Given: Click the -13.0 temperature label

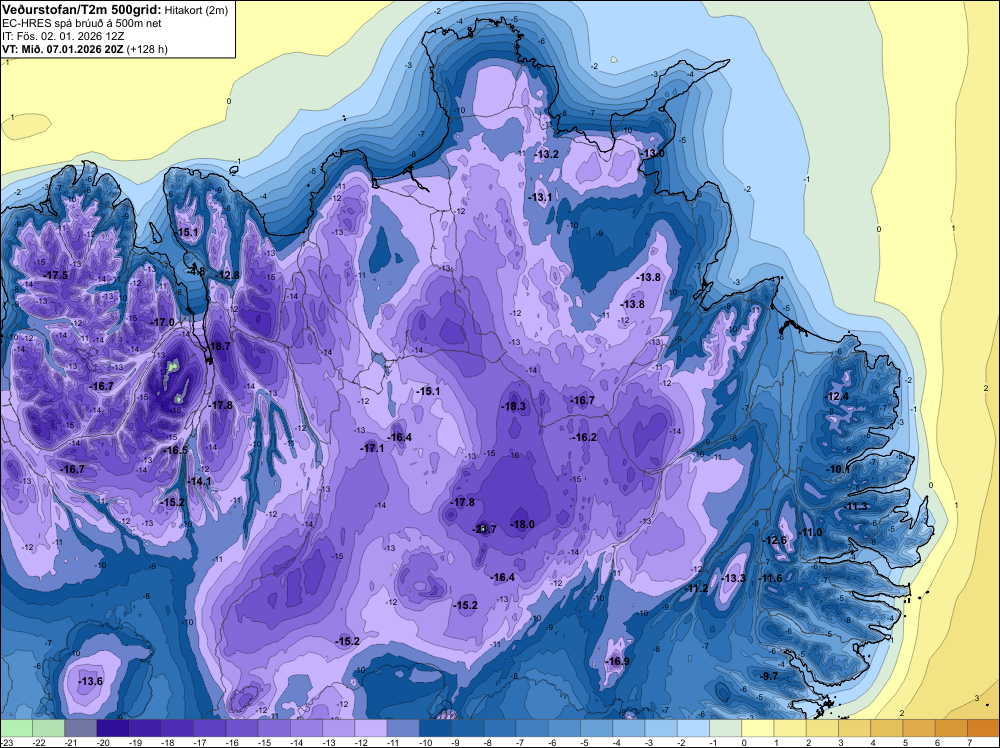Looking at the screenshot, I should click(652, 154).
